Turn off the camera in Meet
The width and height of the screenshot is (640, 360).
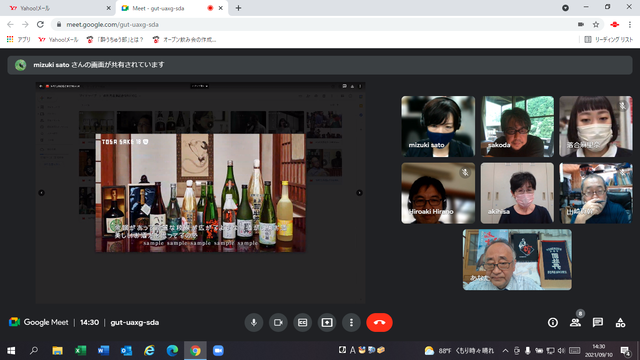click(x=278, y=322)
